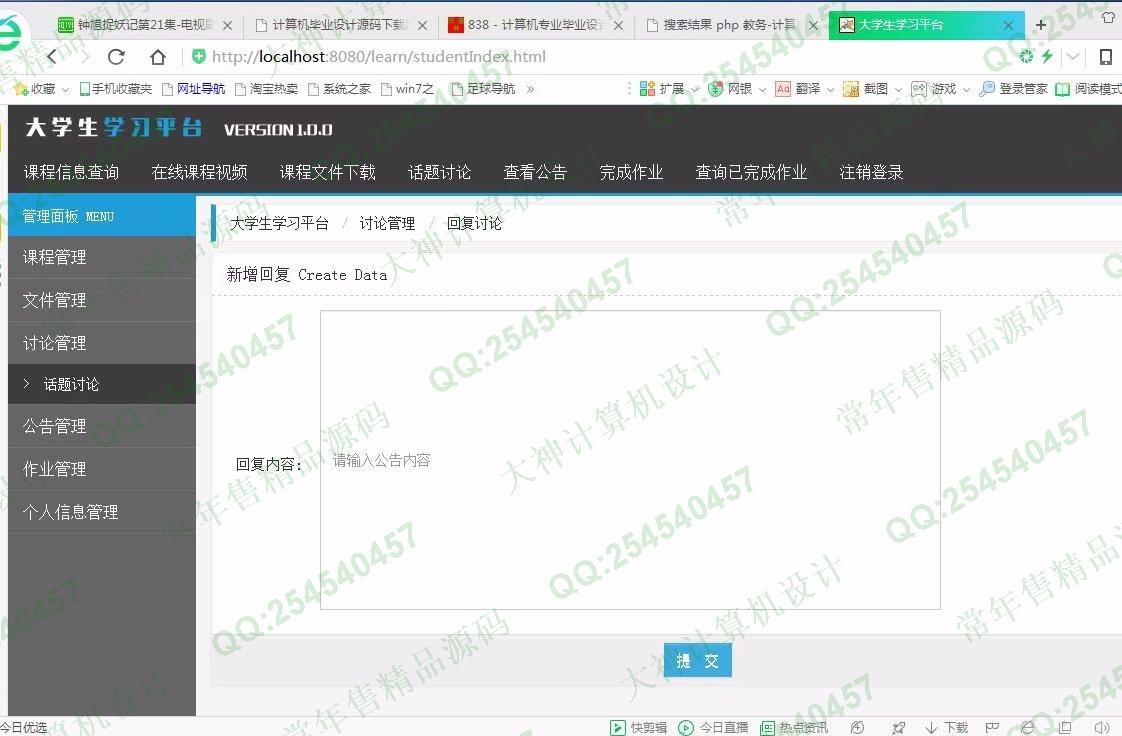Image resolution: width=1122 pixels, height=736 pixels.
Task: Open the 淘宝热卖 bookmark
Action: point(266,89)
